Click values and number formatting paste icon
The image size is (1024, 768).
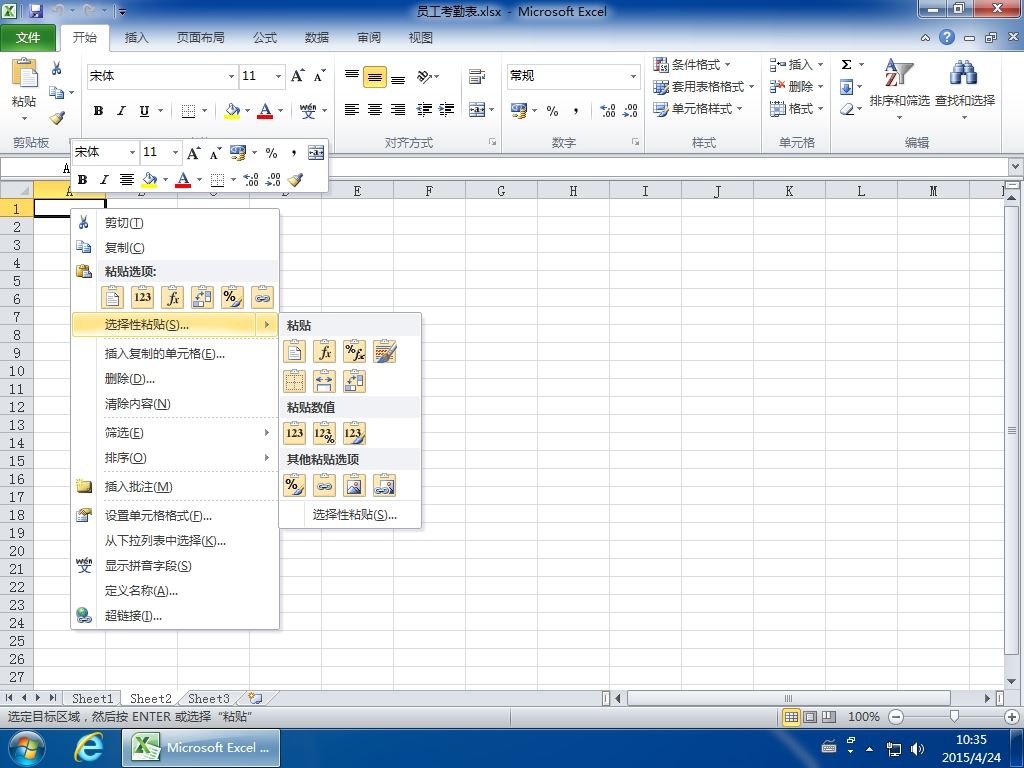point(324,432)
